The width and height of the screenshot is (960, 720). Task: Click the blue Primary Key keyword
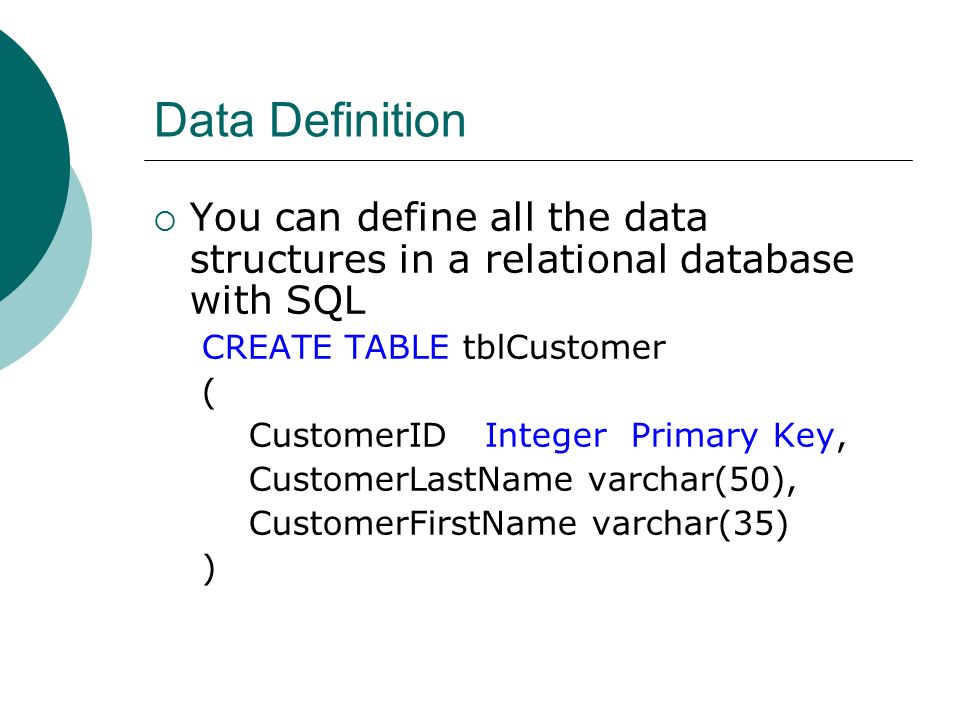coord(733,437)
